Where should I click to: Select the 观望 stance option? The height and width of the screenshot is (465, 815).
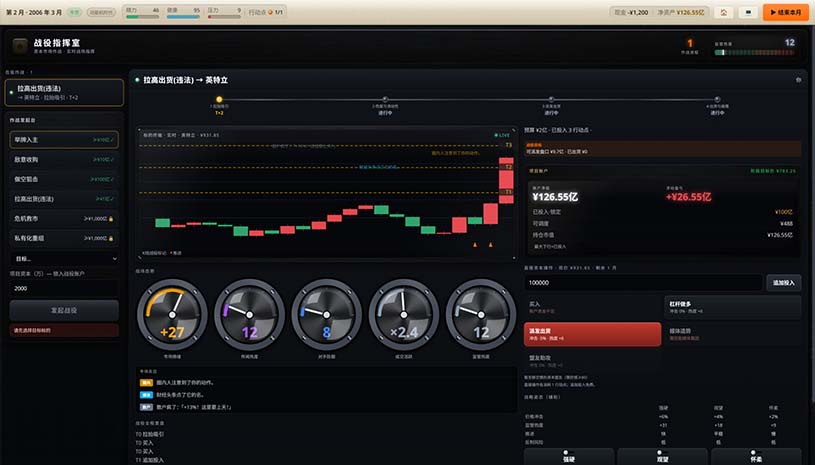click(x=662, y=456)
